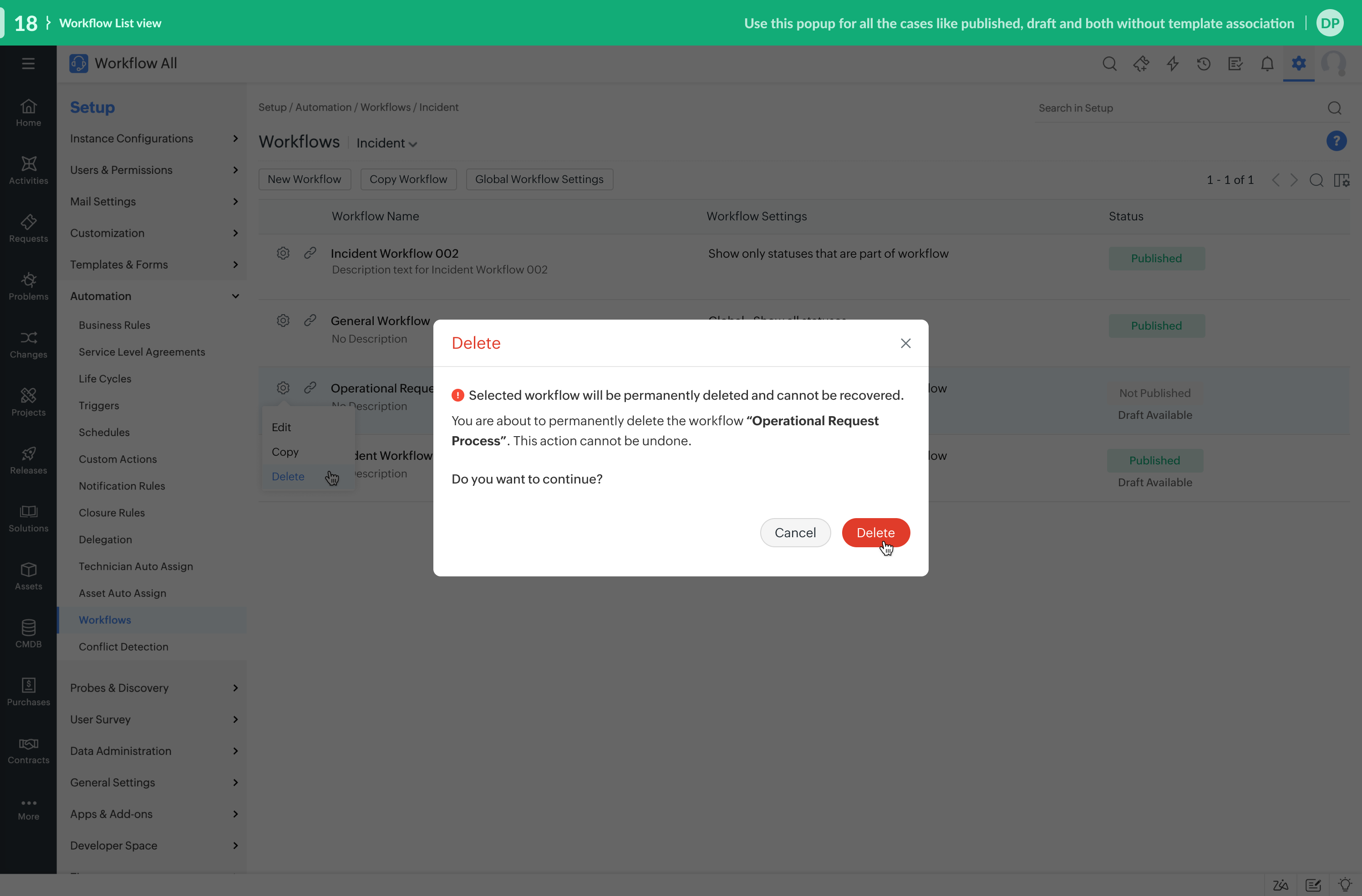Open the history clock icon in header
The image size is (1362, 896).
pos(1204,64)
